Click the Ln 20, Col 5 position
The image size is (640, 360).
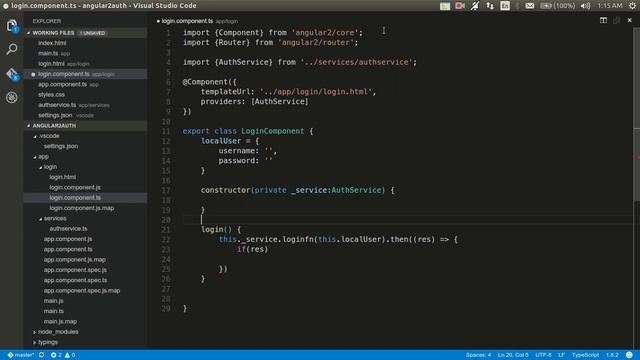(513, 355)
